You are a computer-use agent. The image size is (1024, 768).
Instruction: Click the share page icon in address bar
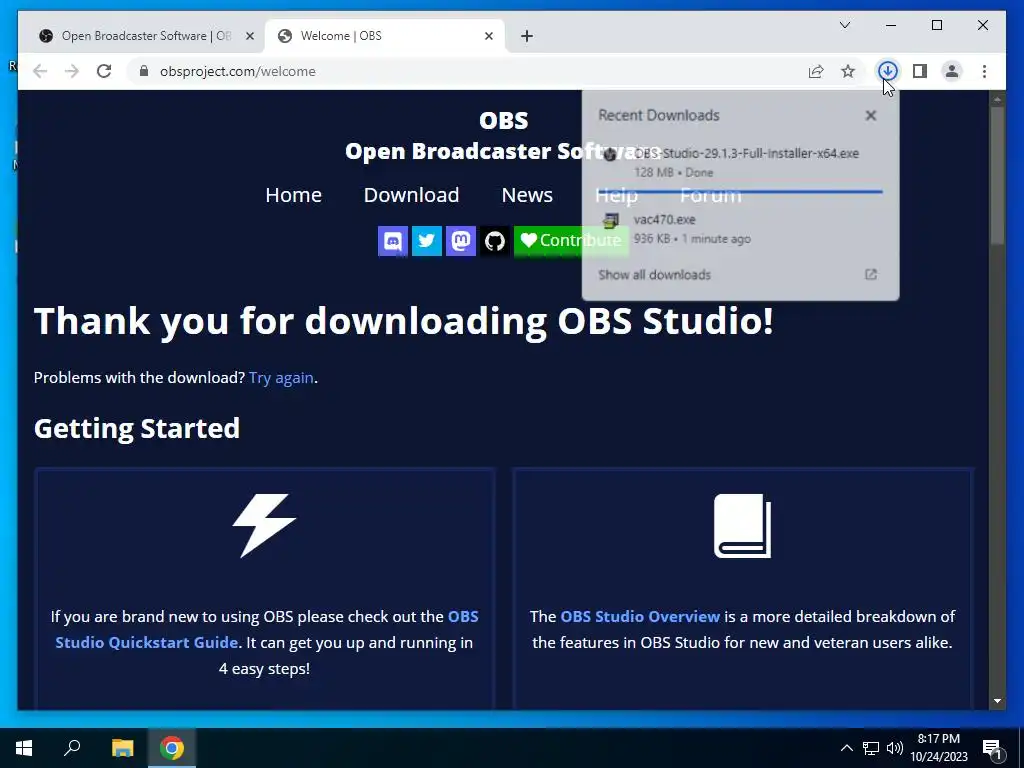click(x=816, y=71)
